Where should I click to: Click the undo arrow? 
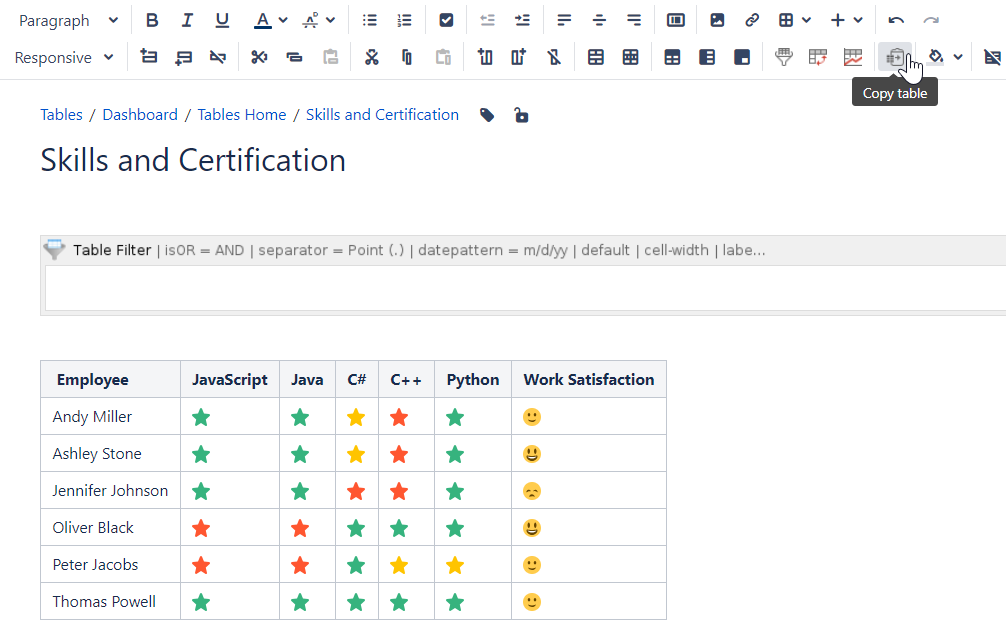click(x=896, y=20)
